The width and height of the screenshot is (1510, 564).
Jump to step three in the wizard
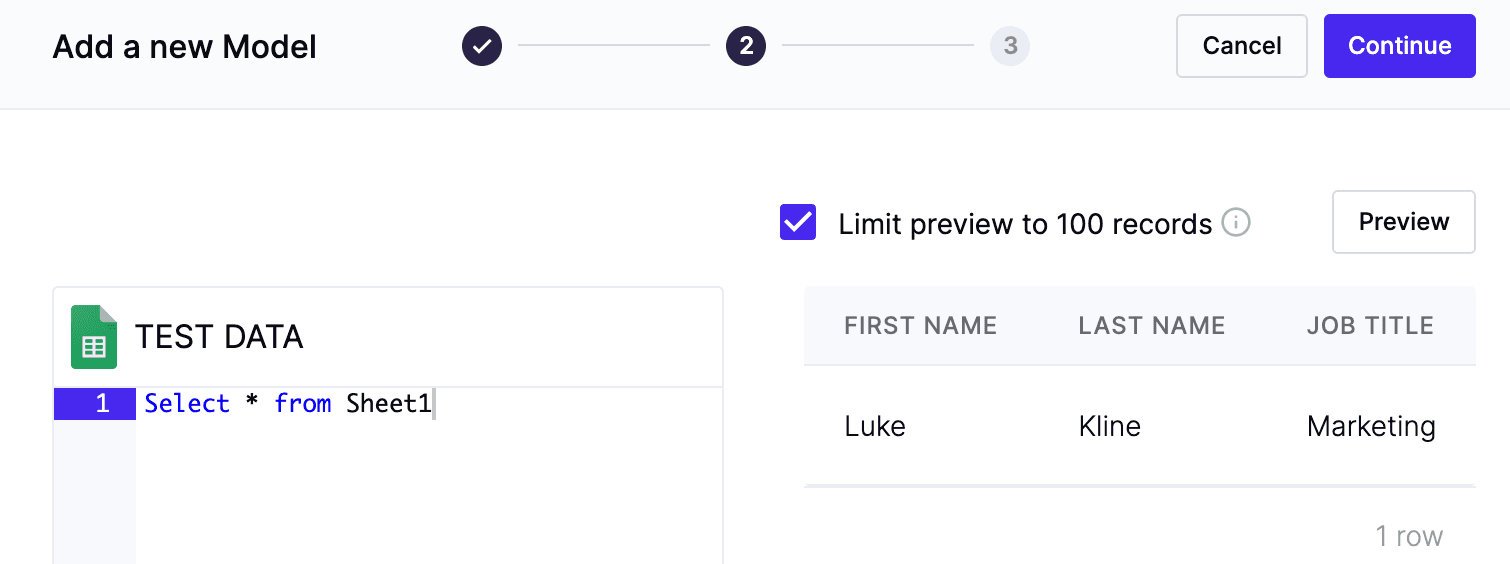click(1010, 46)
